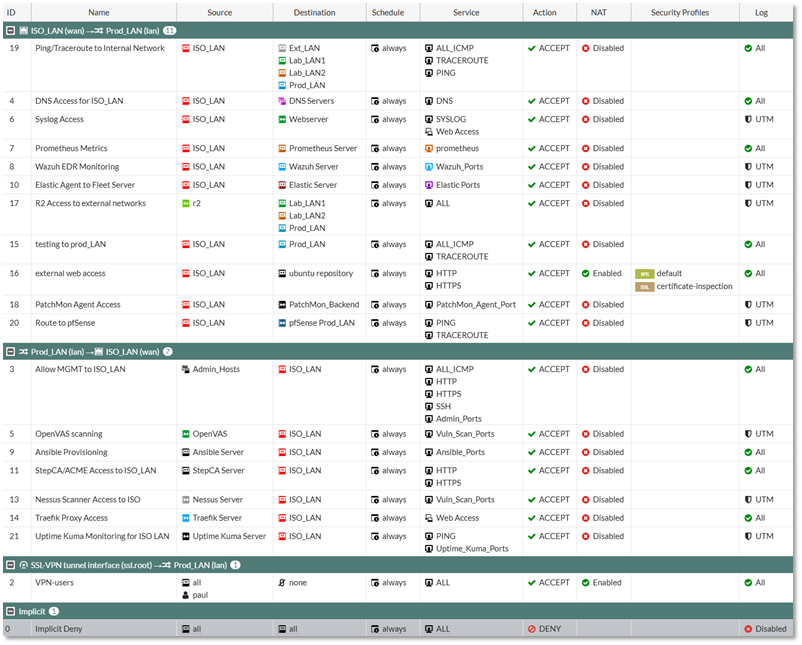Image resolution: width=802 pixels, height=645 pixels.
Task: Toggle Log Disabled status on Implicit Deny
Action: click(x=748, y=629)
